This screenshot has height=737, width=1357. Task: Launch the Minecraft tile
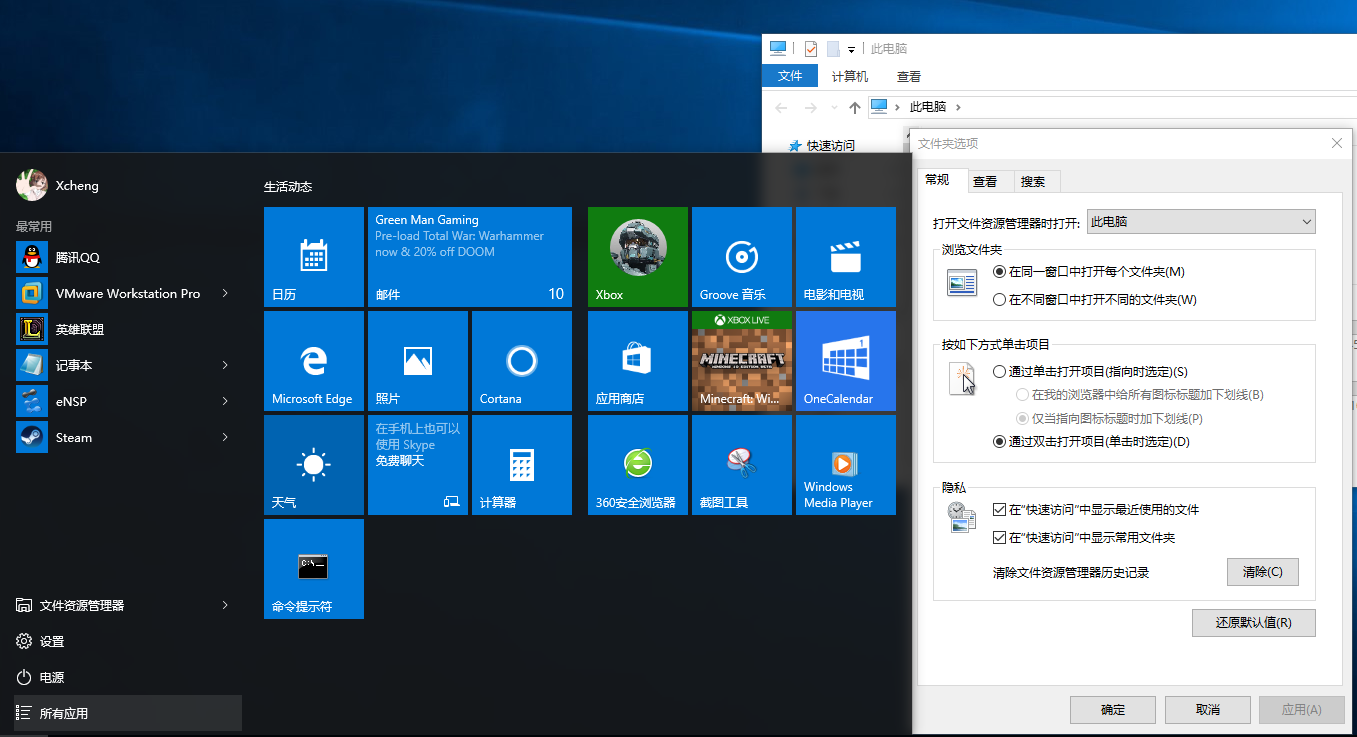coord(742,361)
